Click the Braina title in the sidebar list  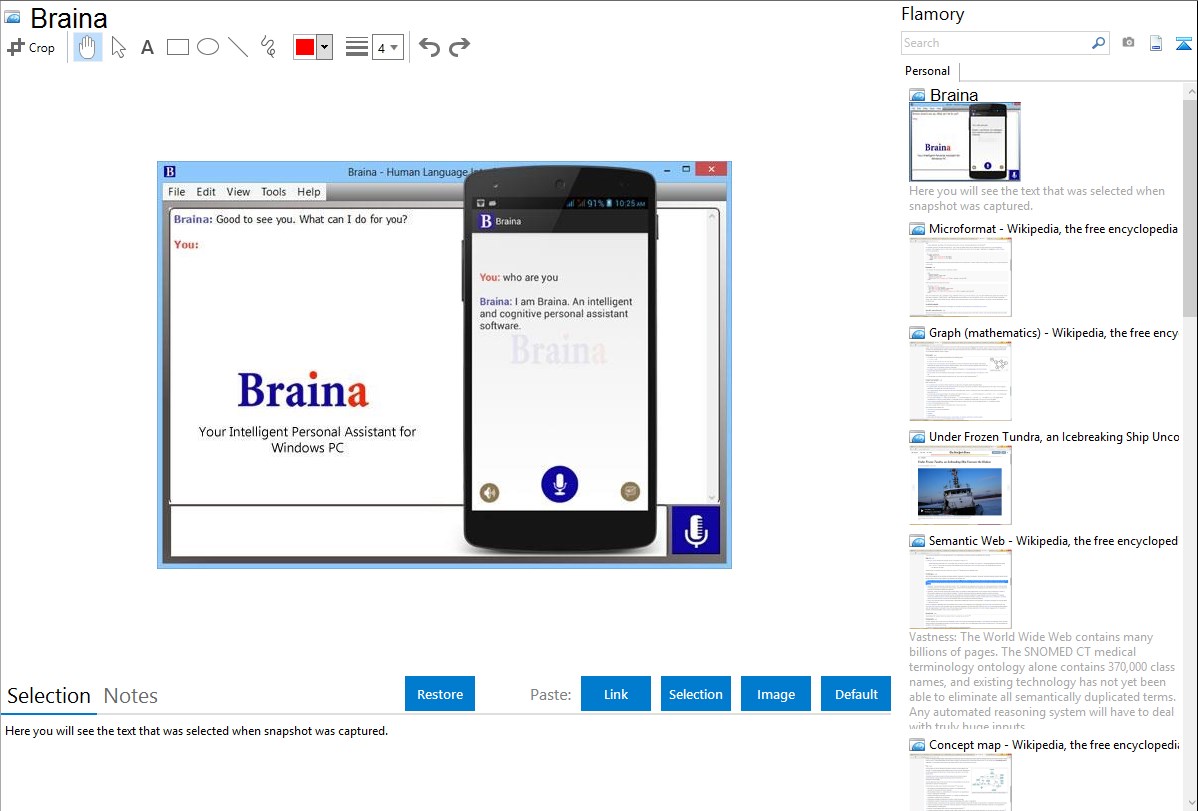pyautogui.click(x=954, y=95)
